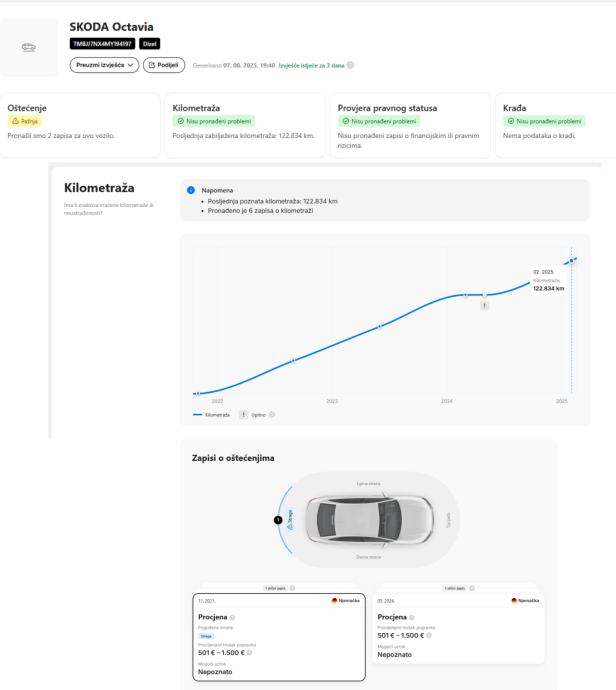Screen dimensions: 616x690
Task: Click the Podijeli share button
Action: pyautogui.click(x=164, y=65)
